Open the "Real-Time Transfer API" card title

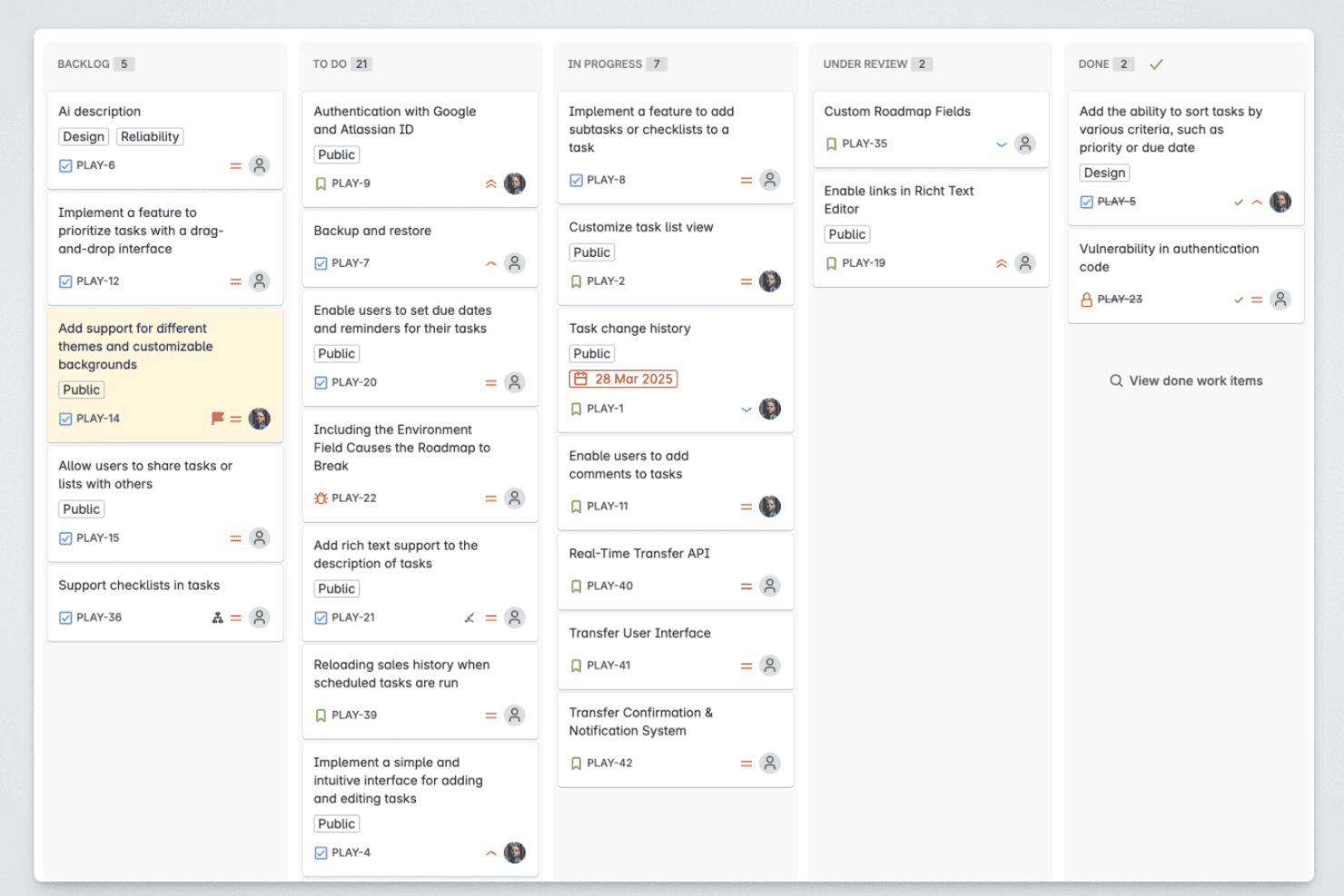point(639,554)
